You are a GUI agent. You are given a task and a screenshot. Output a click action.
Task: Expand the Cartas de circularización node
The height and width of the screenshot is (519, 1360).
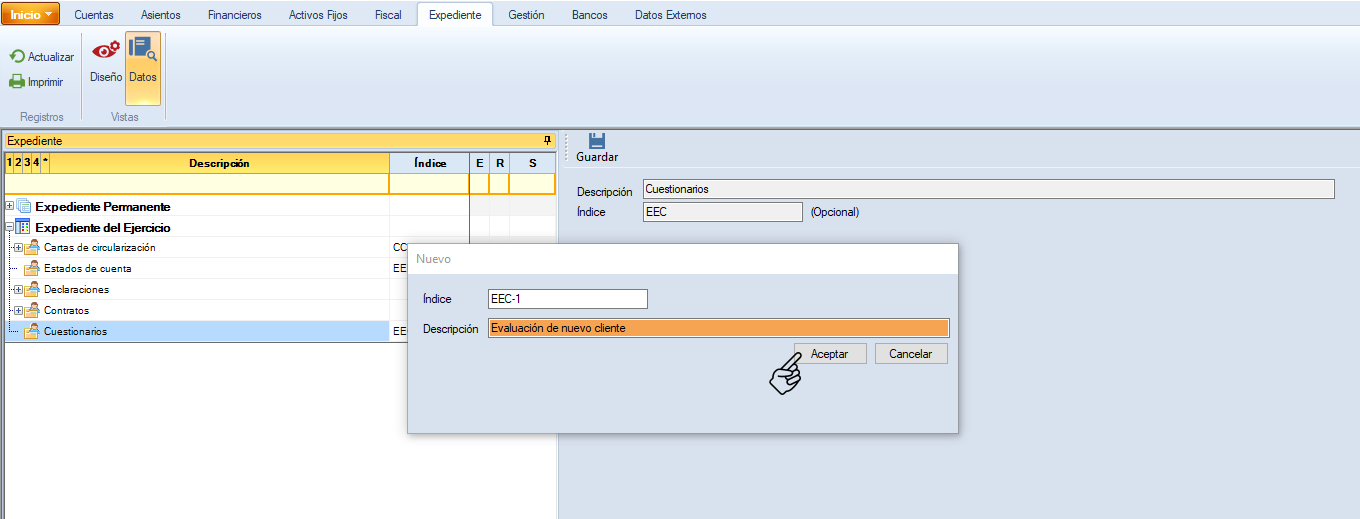point(17,248)
